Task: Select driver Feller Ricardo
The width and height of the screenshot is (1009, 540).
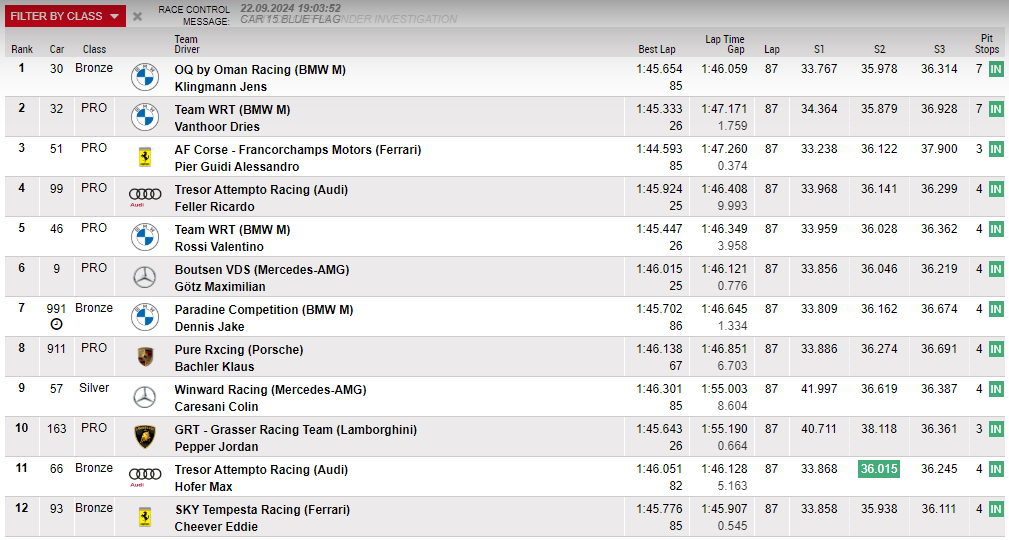Action: pos(214,207)
